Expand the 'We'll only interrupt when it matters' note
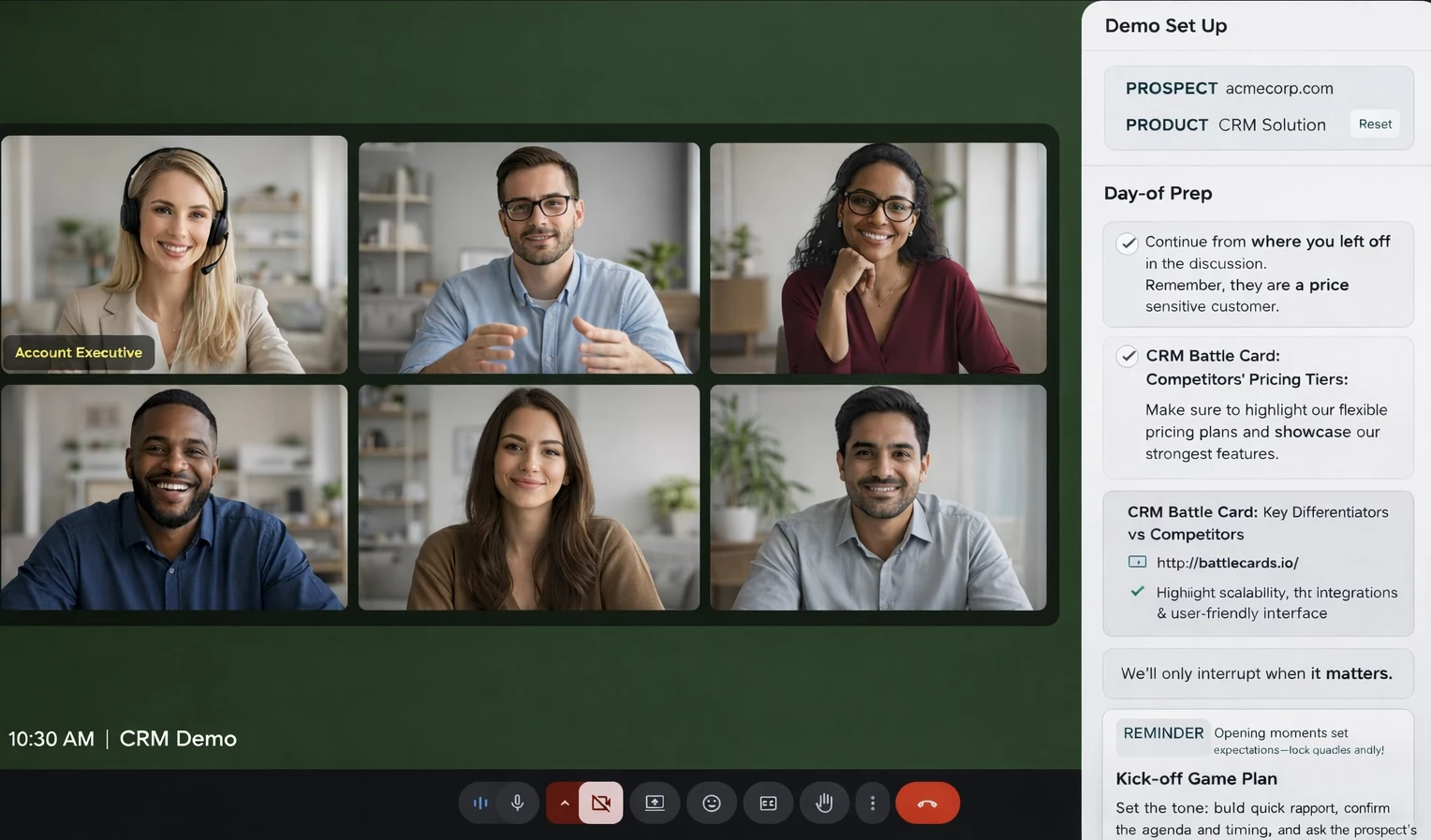This screenshot has height=840, width=1431. (1258, 673)
